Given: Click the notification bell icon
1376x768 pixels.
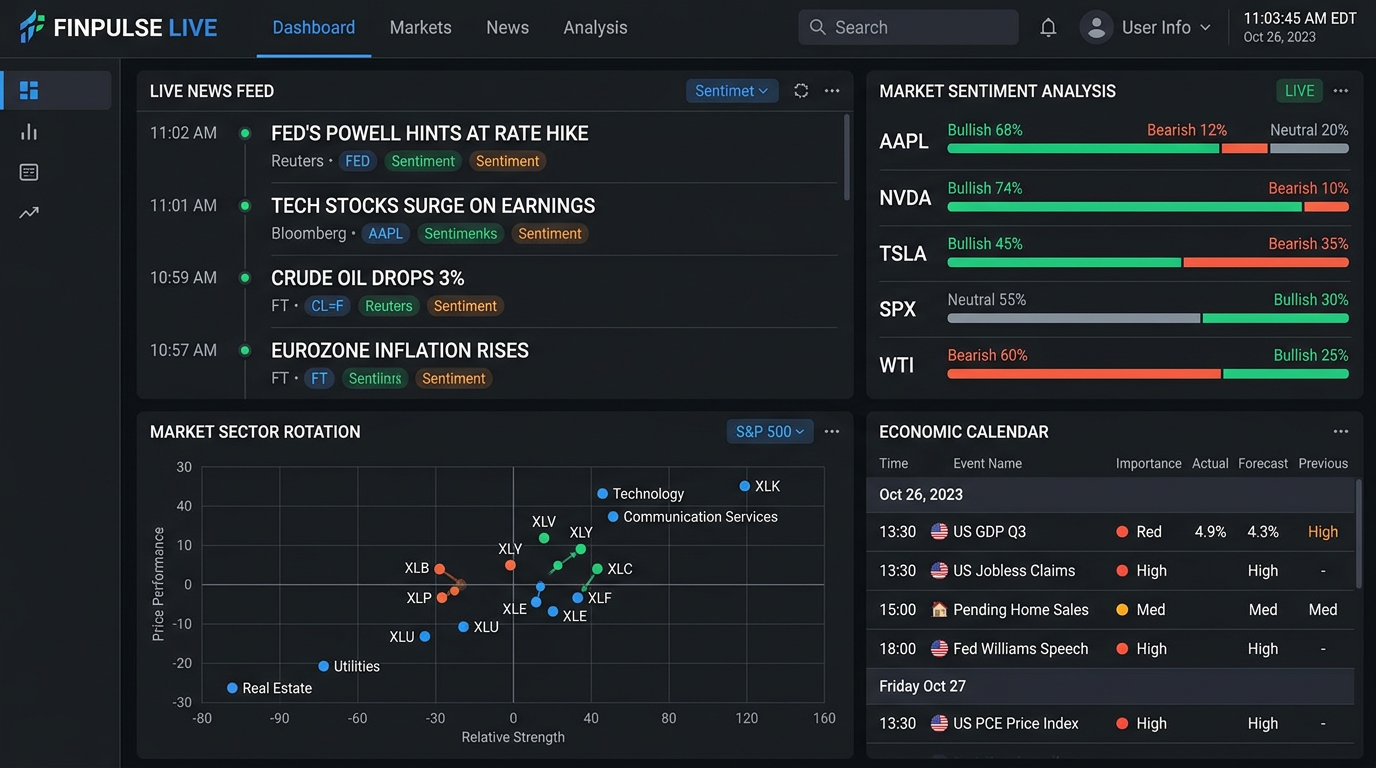Looking at the screenshot, I should tap(1048, 28).
